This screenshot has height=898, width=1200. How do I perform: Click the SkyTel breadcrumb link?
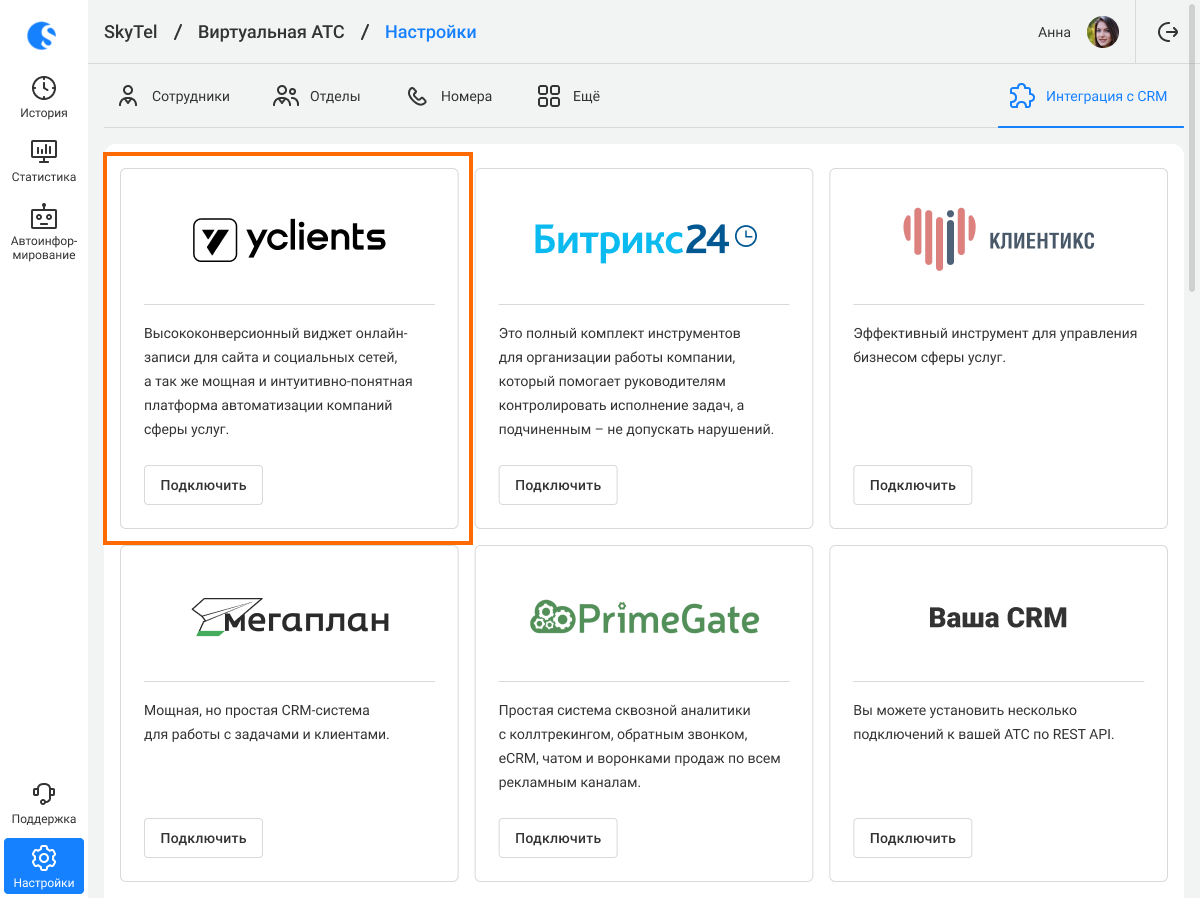[131, 32]
